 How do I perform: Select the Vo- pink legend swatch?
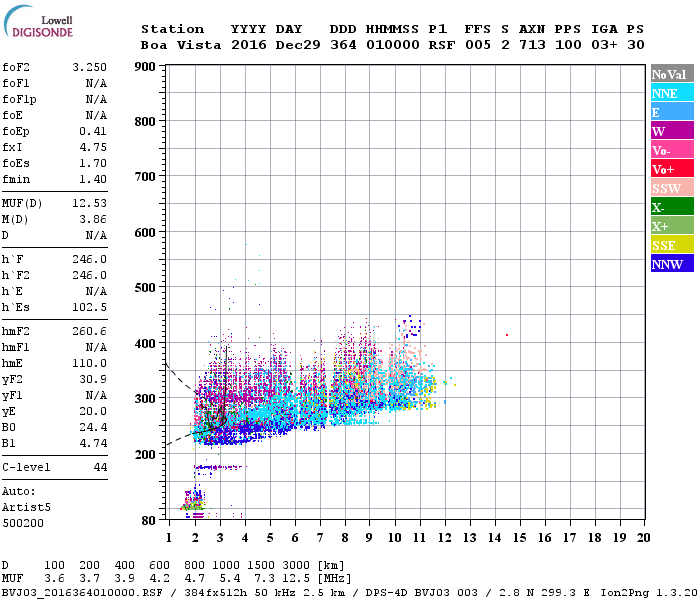point(672,150)
